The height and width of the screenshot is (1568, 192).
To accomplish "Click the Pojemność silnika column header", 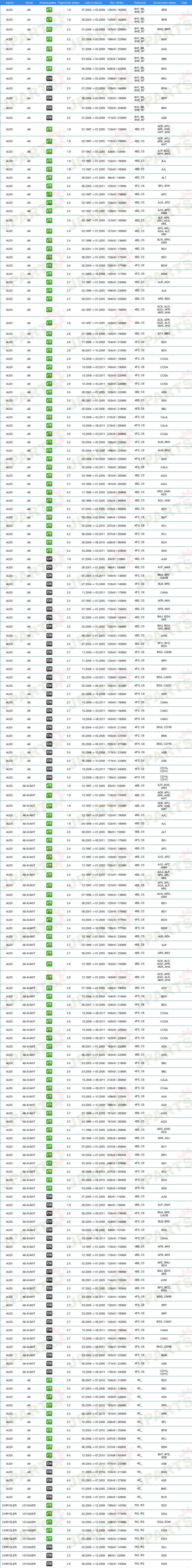I will [x=69, y=2].
